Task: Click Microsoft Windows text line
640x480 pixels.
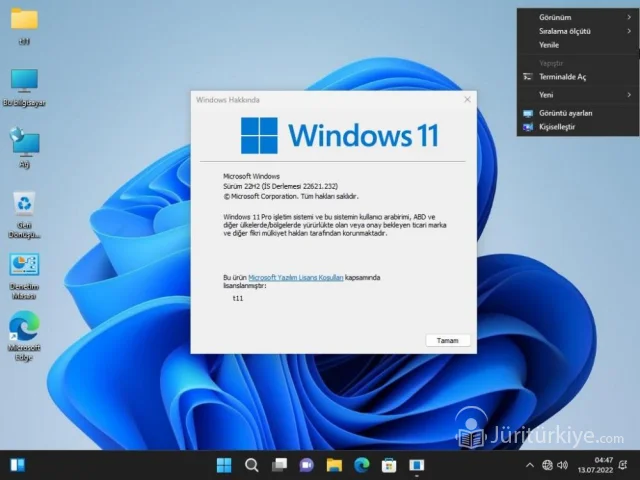Action: pyautogui.click(x=251, y=176)
